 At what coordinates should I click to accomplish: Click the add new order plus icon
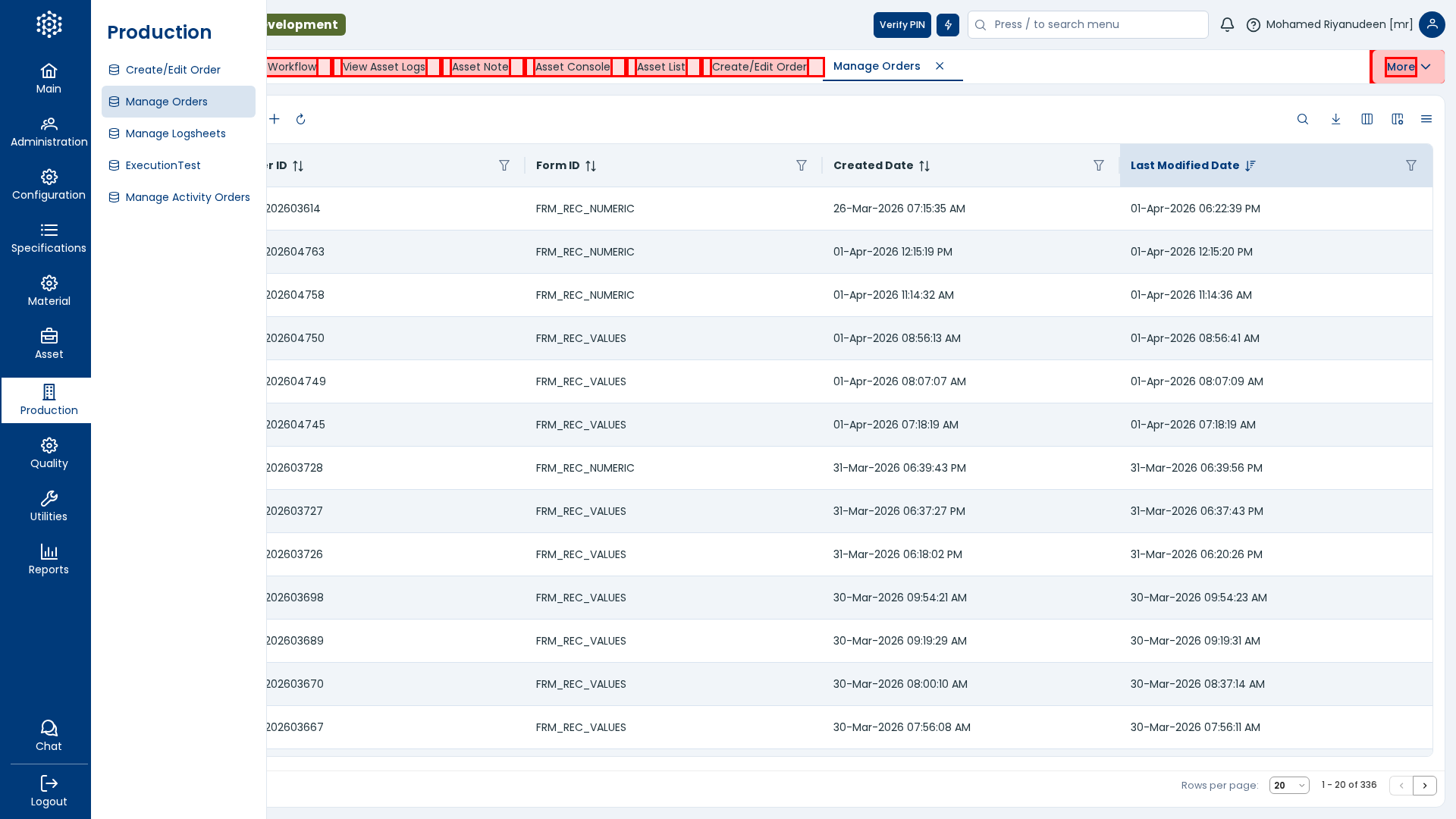coord(275,119)
